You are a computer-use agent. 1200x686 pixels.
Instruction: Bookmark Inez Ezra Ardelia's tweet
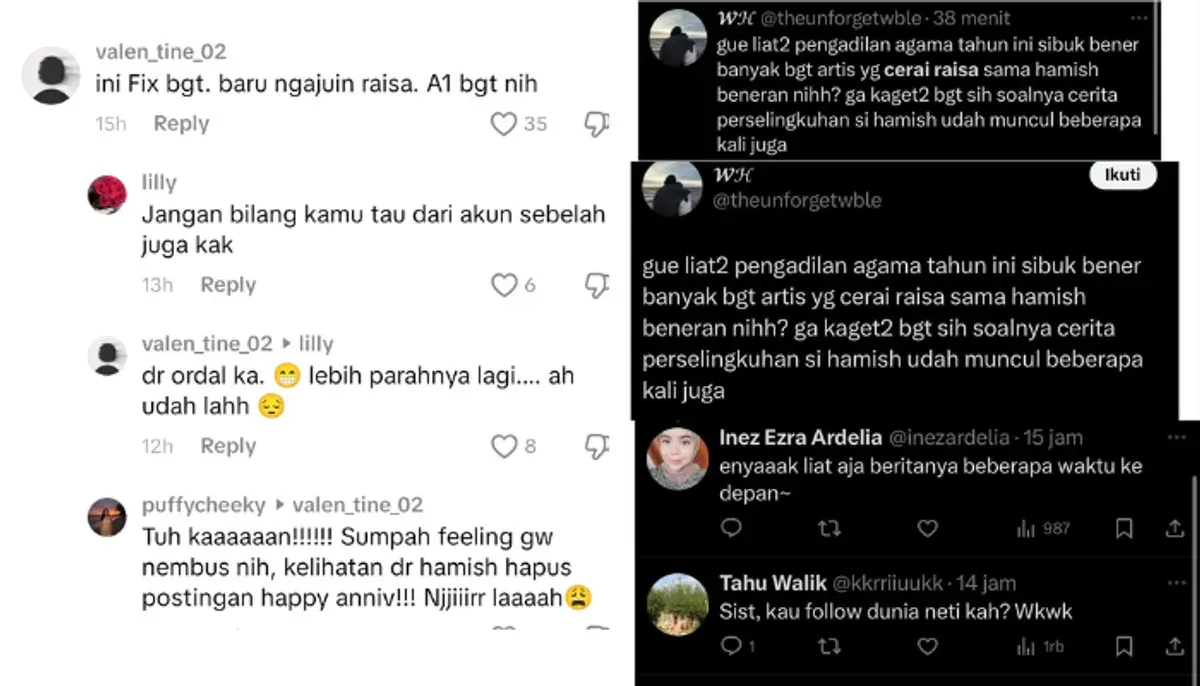pos(1124,528)
